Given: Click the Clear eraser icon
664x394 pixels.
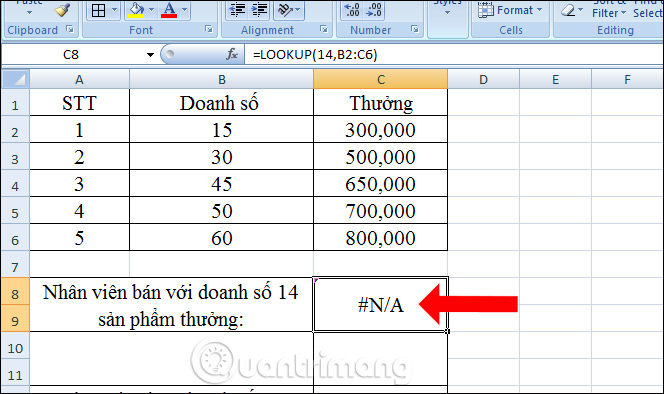Looking at the screenshot, I should click(x=568, y=10).
